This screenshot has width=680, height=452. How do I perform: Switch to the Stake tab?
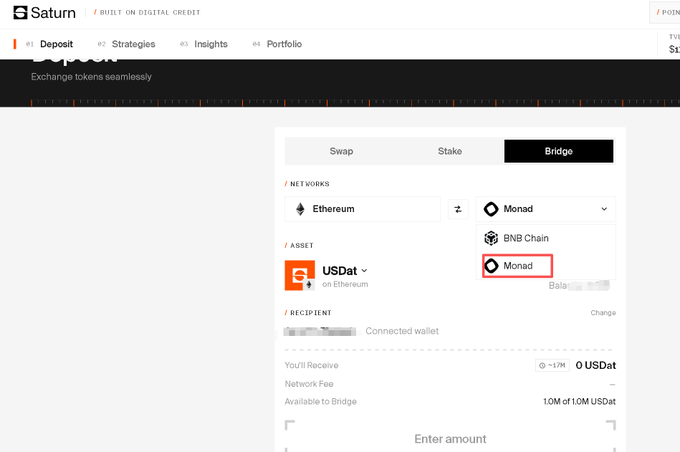point(450,151)
